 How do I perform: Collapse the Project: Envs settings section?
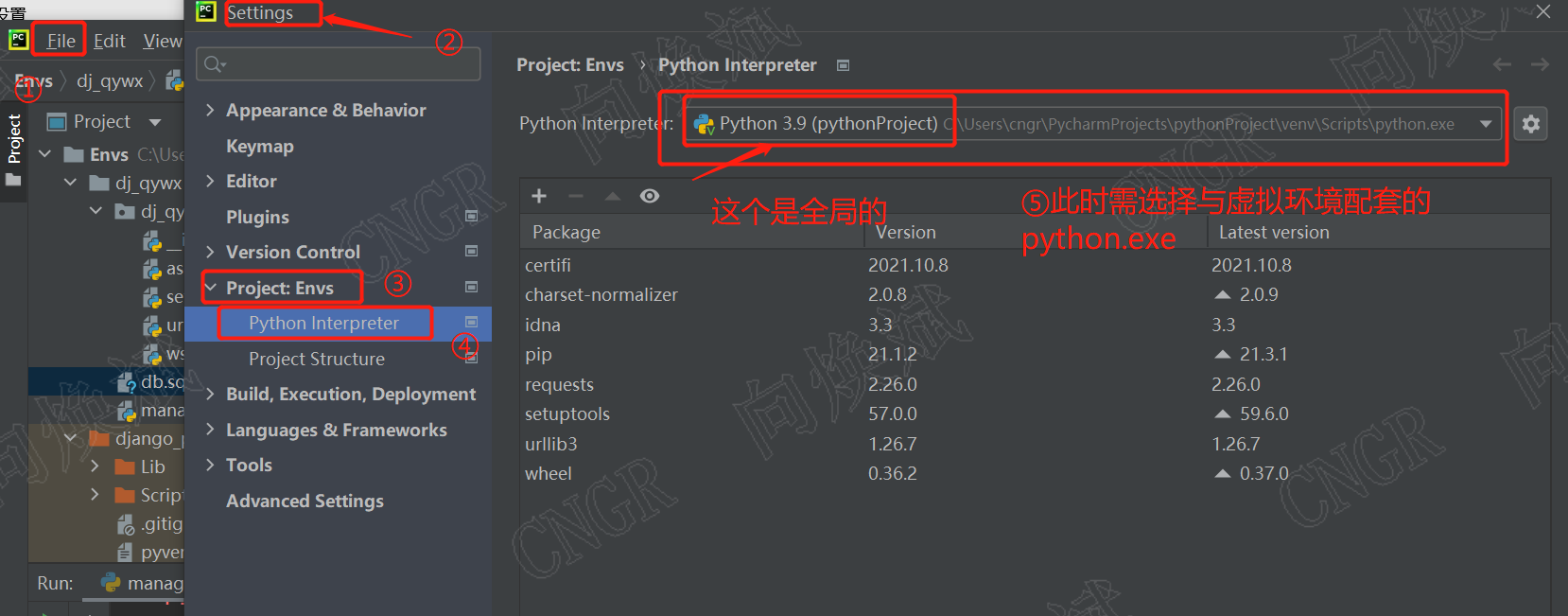click(x=210, y=288)
